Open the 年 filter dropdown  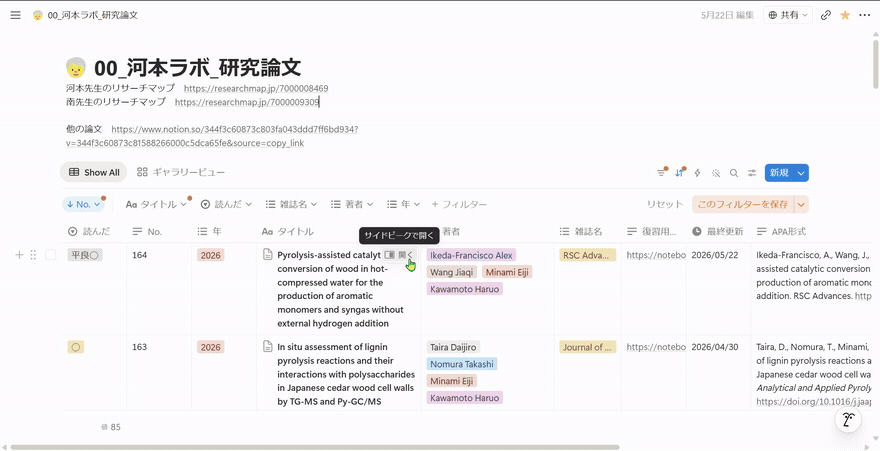click(x=401, y=204)
